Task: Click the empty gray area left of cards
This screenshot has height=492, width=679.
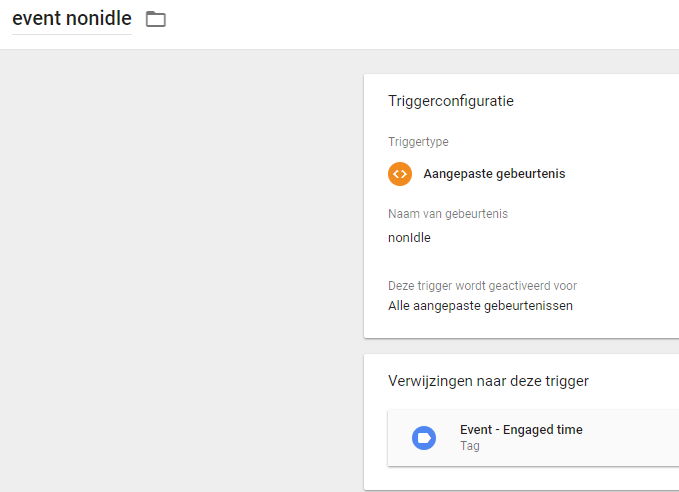Action: coord(180,270)
